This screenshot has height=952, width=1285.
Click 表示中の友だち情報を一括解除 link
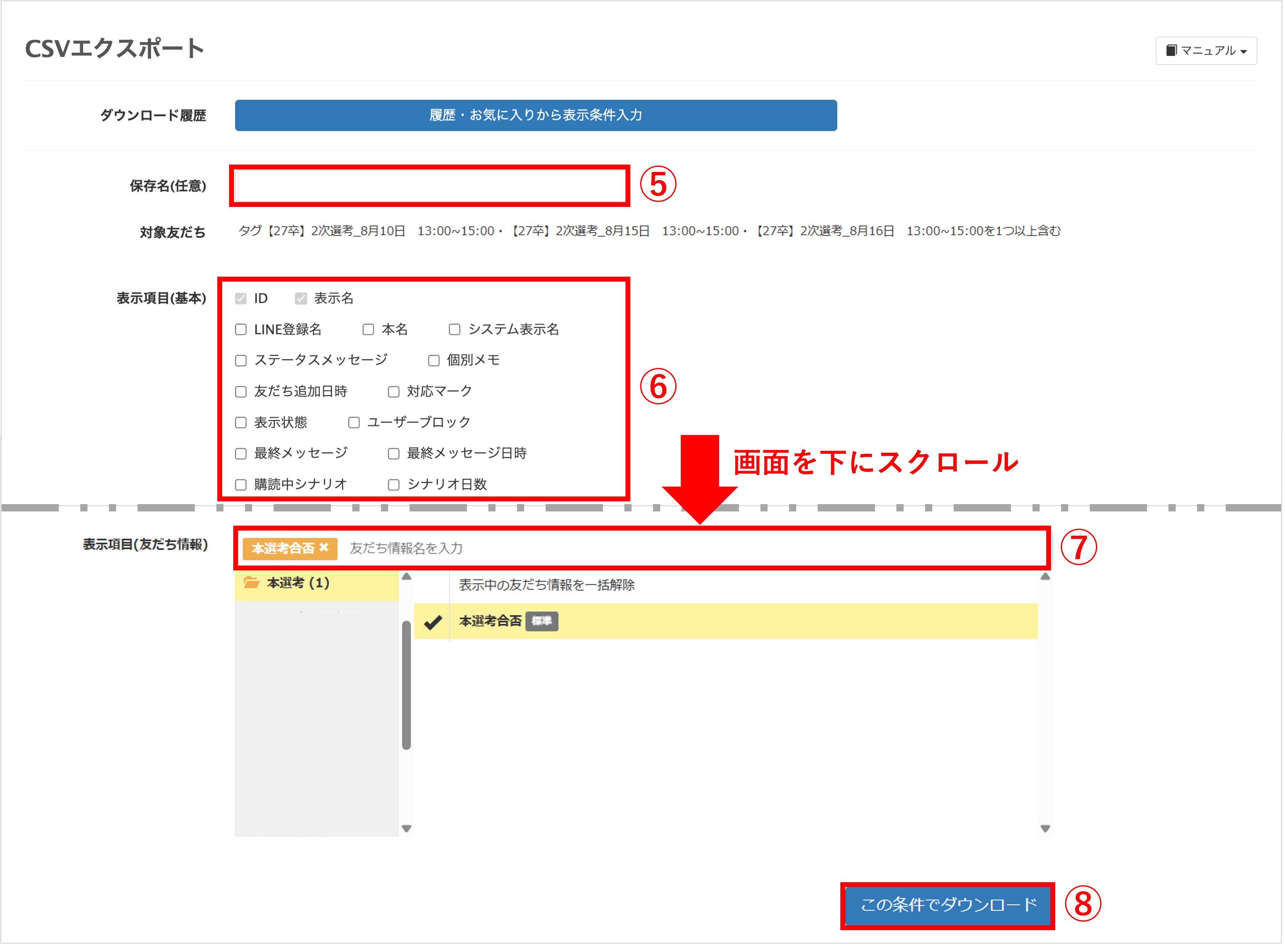[x=547, y=584]
